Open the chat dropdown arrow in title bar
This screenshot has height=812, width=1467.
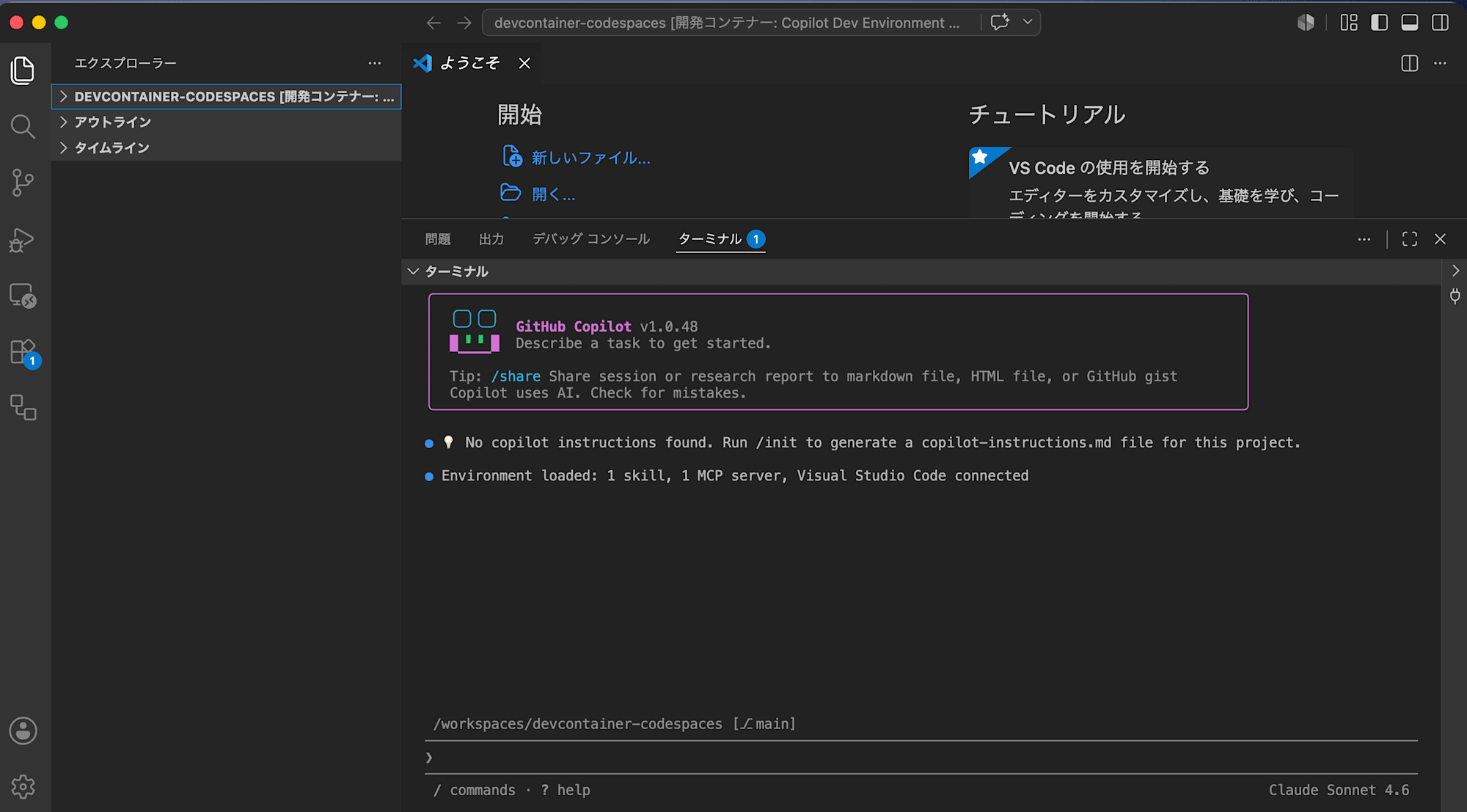pos(1028,23)
